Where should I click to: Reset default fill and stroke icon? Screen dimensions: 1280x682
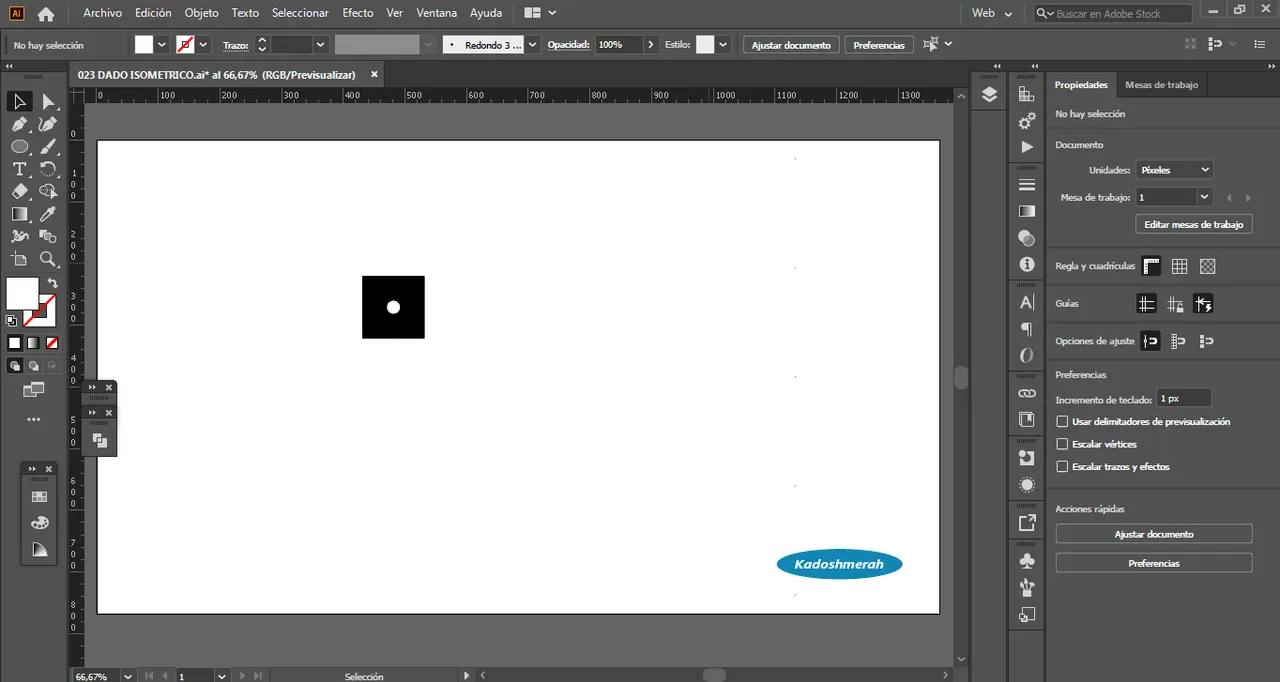[11, 321]
